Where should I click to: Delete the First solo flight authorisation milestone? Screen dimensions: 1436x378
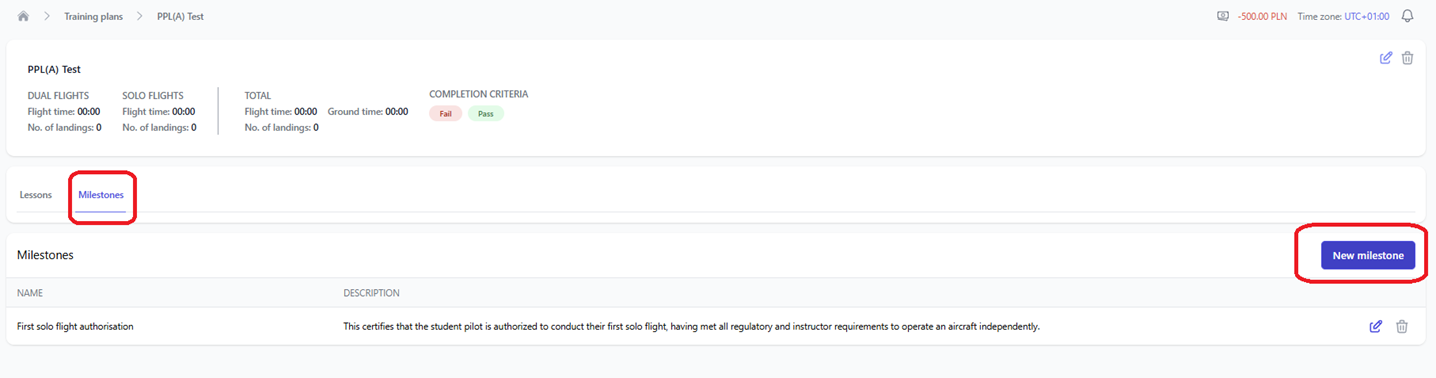pos(1401,326)
